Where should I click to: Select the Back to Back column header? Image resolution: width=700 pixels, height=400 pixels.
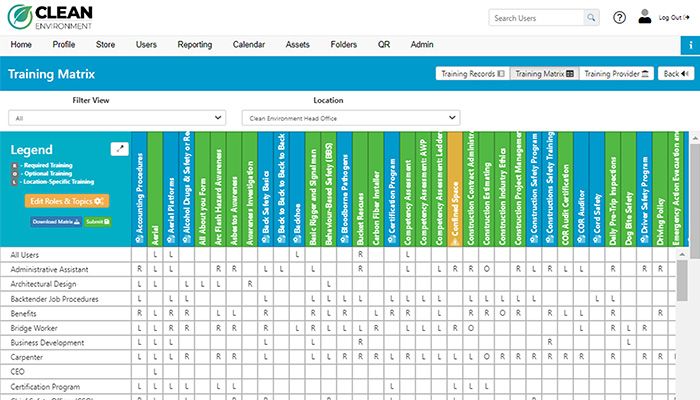[x=281, y=189]
